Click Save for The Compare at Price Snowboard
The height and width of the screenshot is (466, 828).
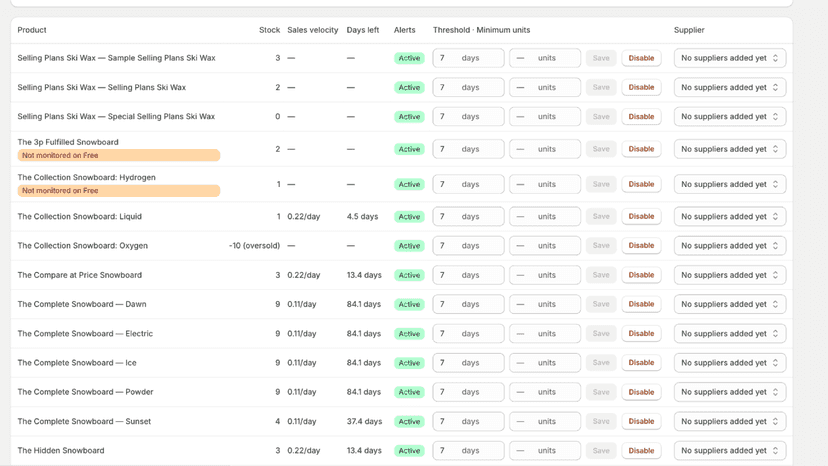click(601, 275)
